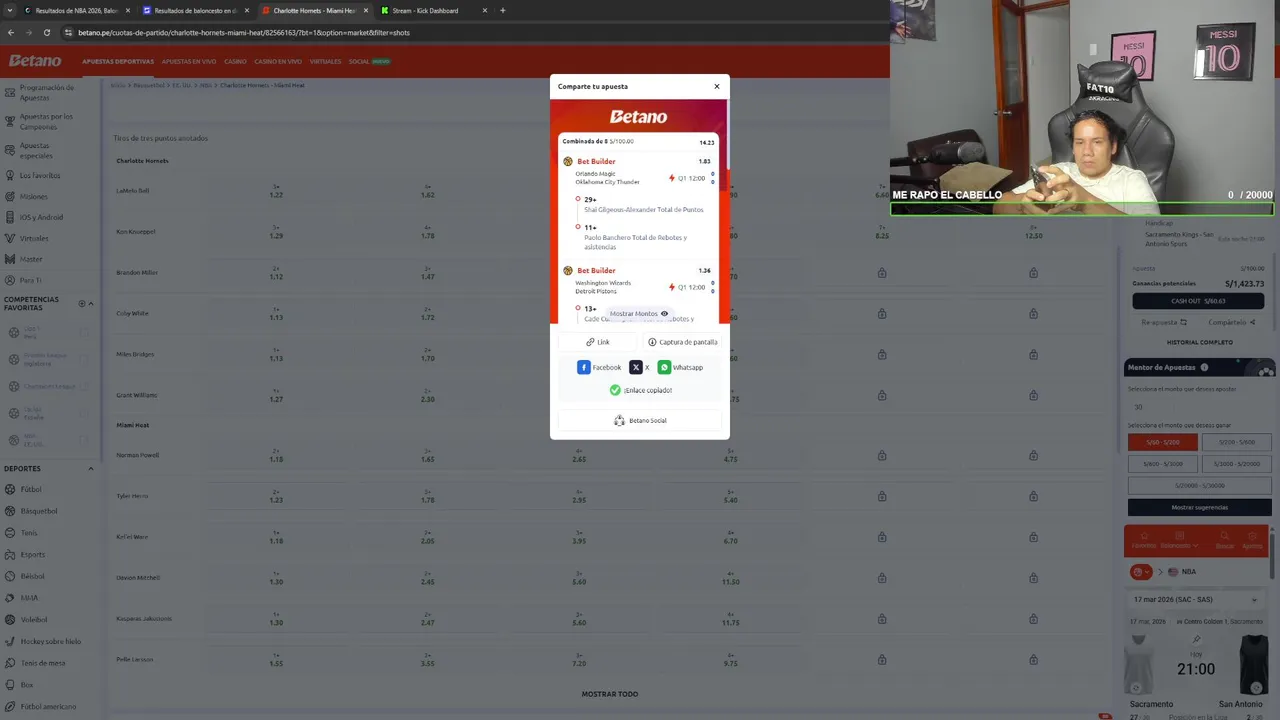Open Apuestas por los Campeones
The height and width of the screenshot is (720, 1280).
pos(46,121)
